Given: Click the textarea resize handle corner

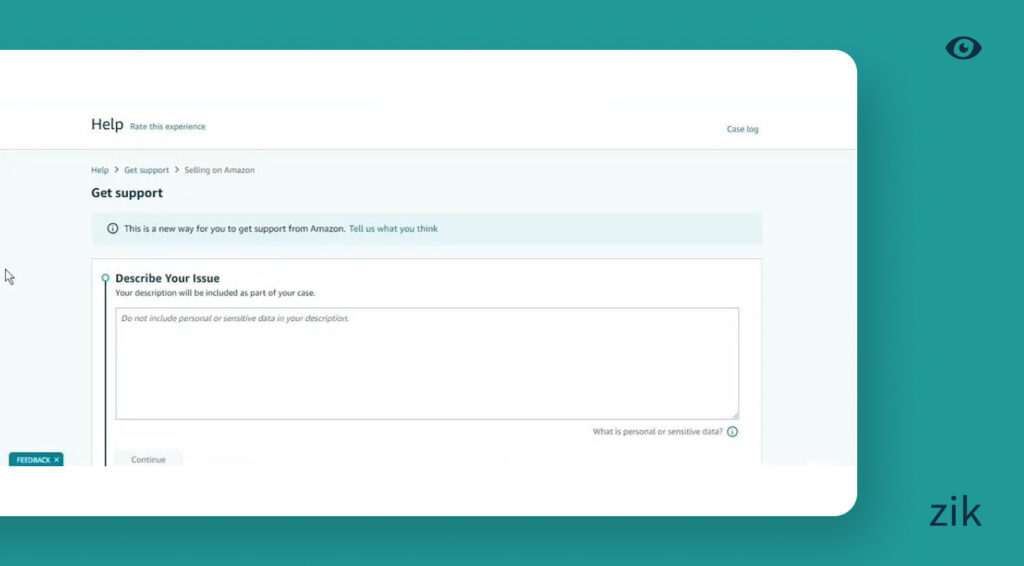Looking at the screenshot, I should 734,414.
